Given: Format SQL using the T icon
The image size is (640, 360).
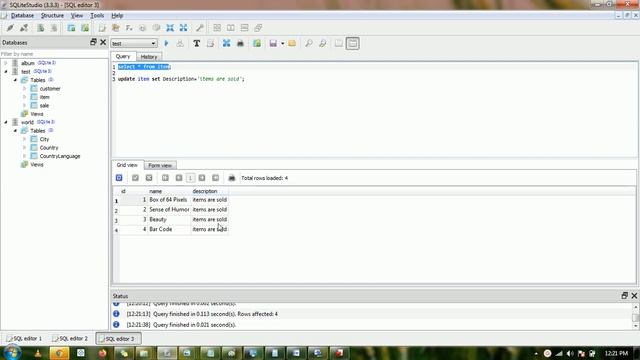Looking at the screenshot, I should [x=196, y=43].
